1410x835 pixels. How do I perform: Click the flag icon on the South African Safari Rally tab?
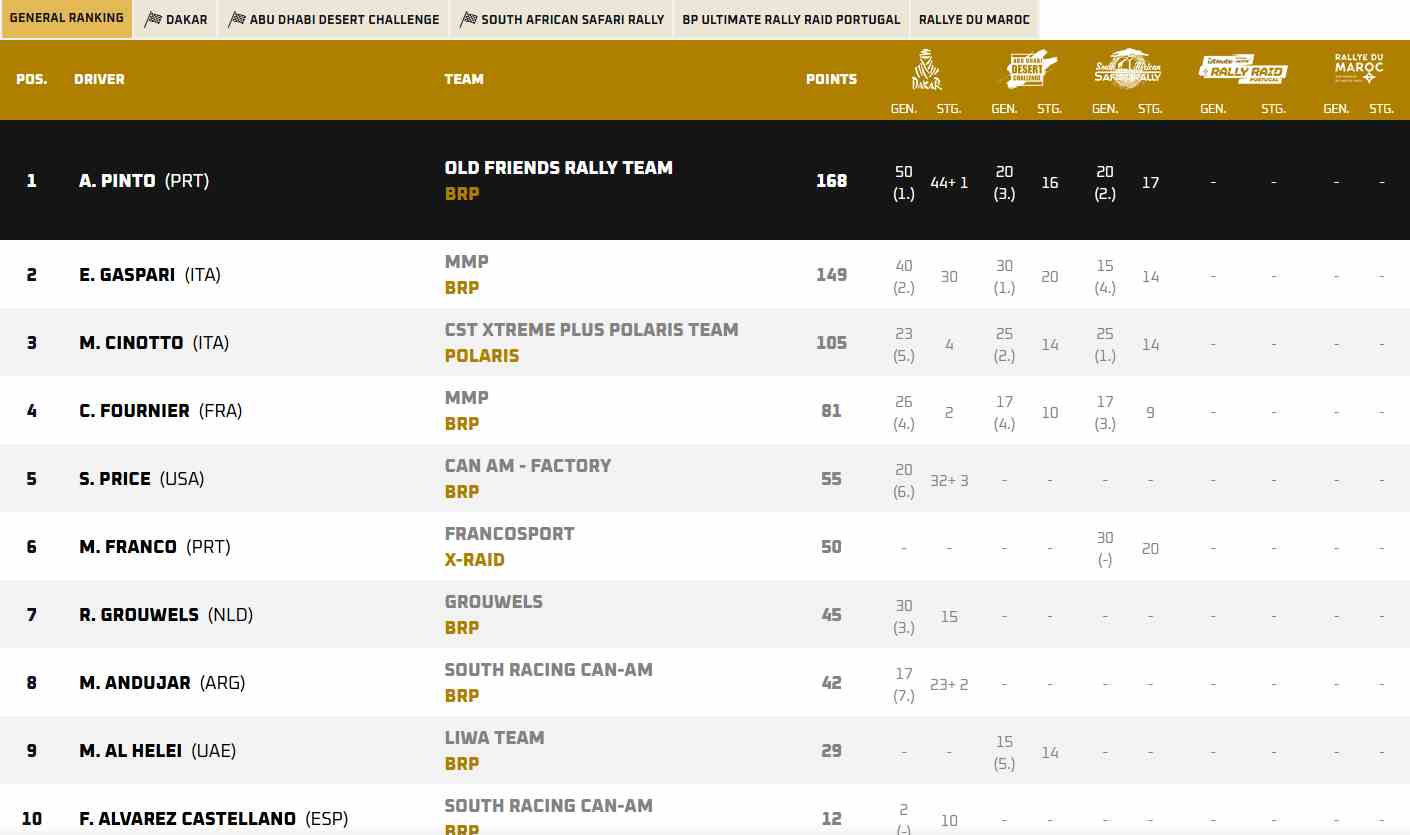point(468,19)
